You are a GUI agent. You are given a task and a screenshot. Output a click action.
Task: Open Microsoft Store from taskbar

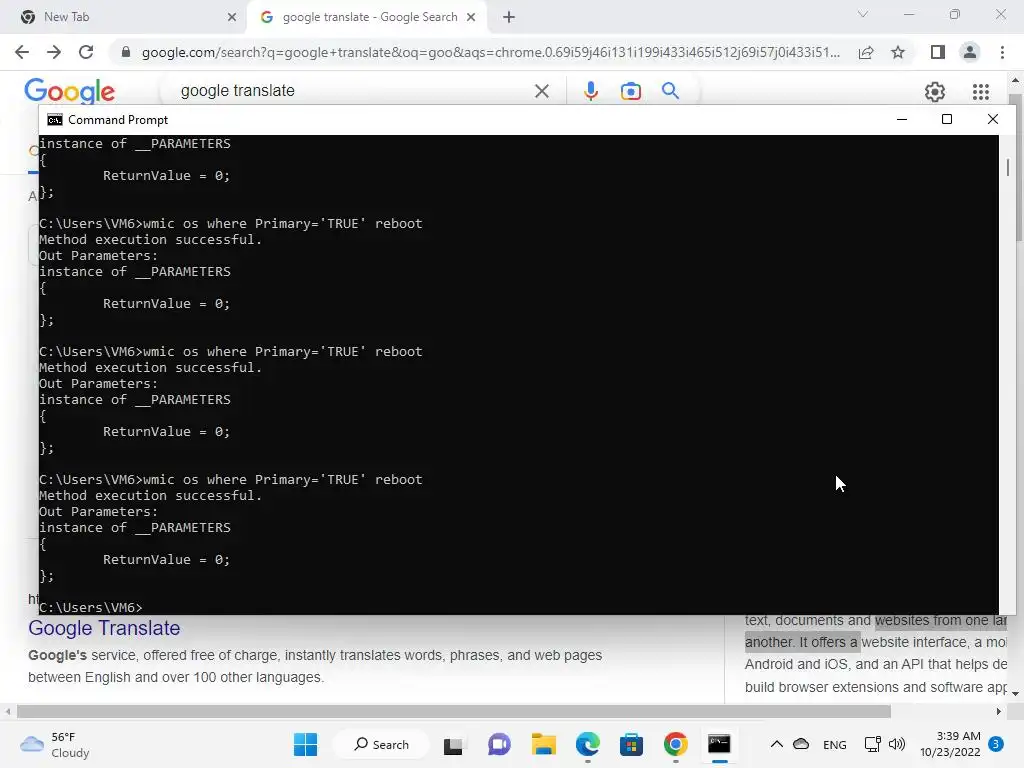[632, 744]
